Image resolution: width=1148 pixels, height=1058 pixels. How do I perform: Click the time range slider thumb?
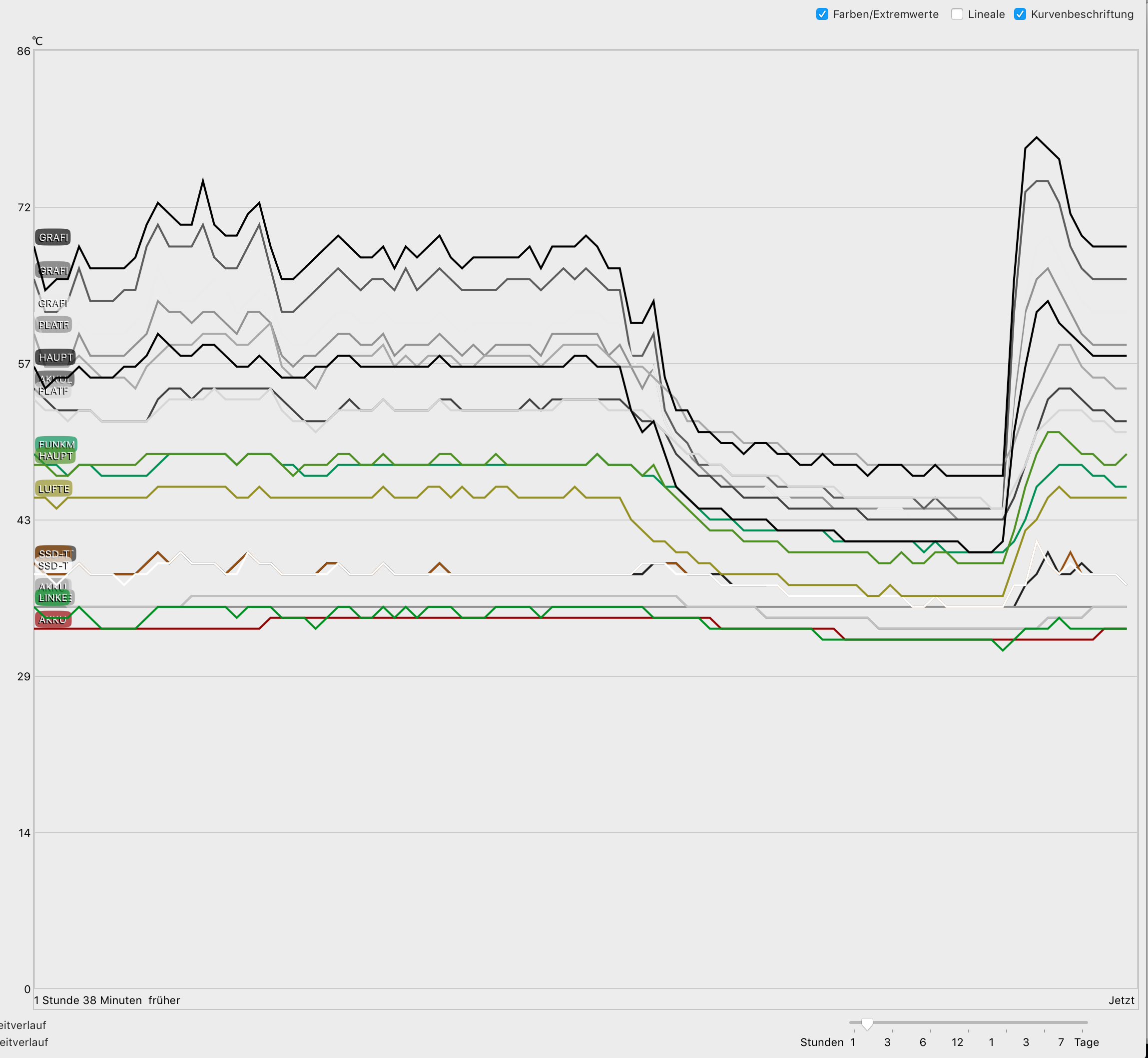point(867,1024)
